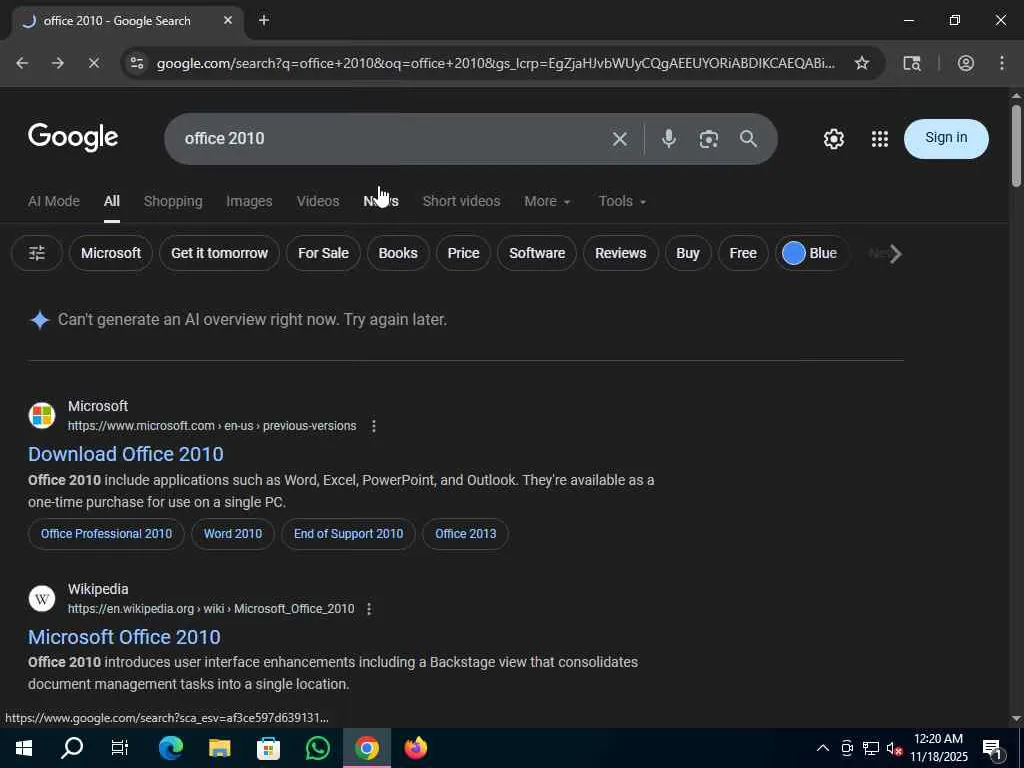This screenshot has width=1024, height=768.
Task: Open Google Lens search in Chrome toolbar
Action: [912, 63]
